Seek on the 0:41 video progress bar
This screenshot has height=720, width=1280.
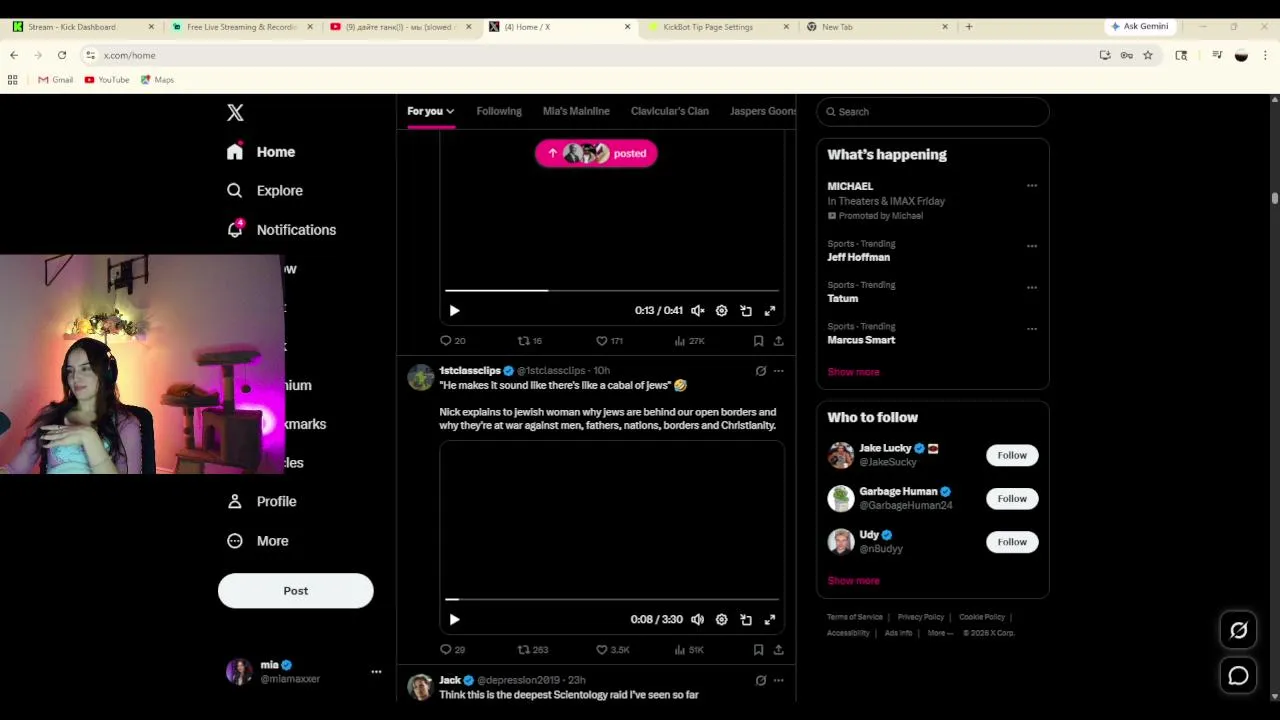pos(612,291)
